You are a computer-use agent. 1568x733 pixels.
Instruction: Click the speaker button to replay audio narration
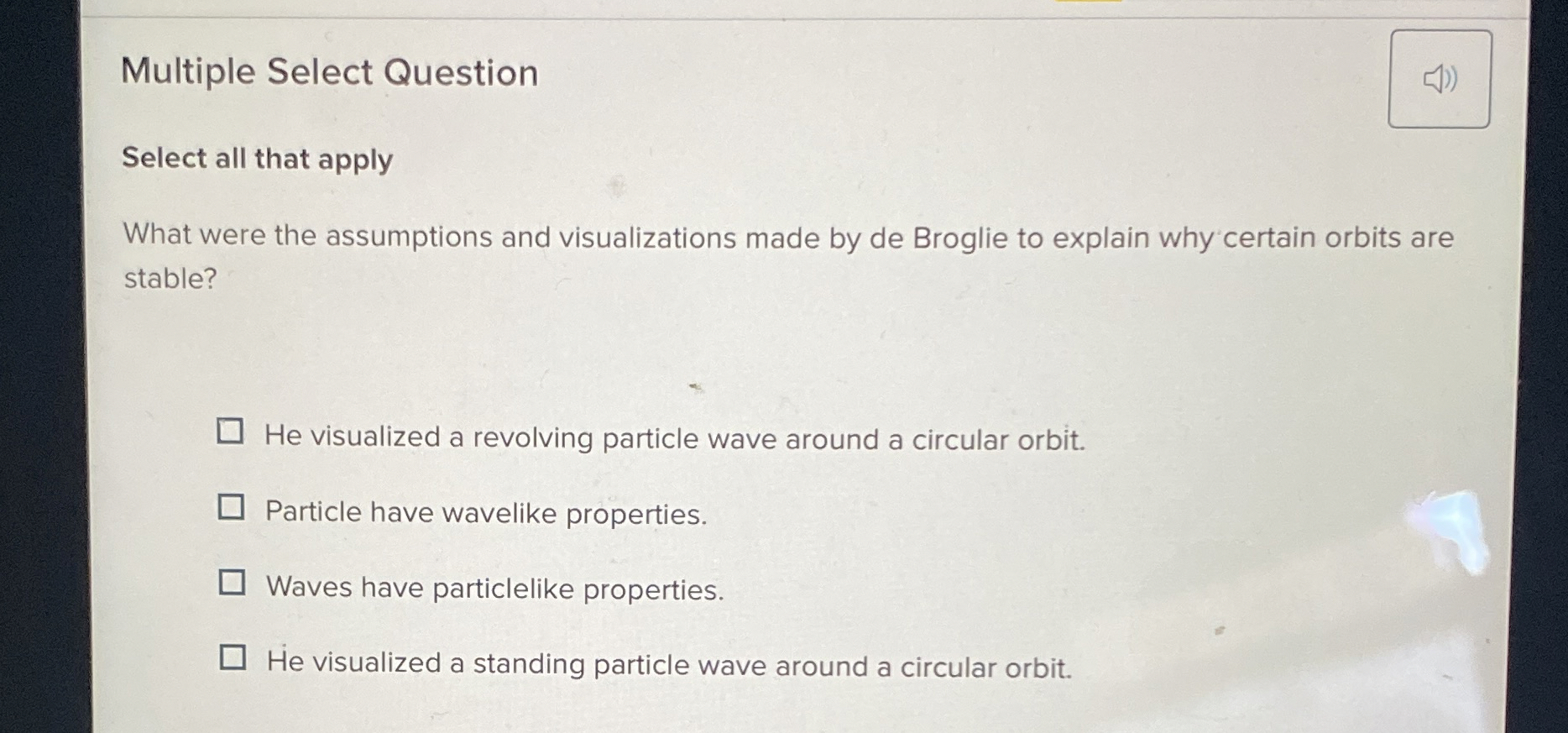click(x=1439, y=78)
